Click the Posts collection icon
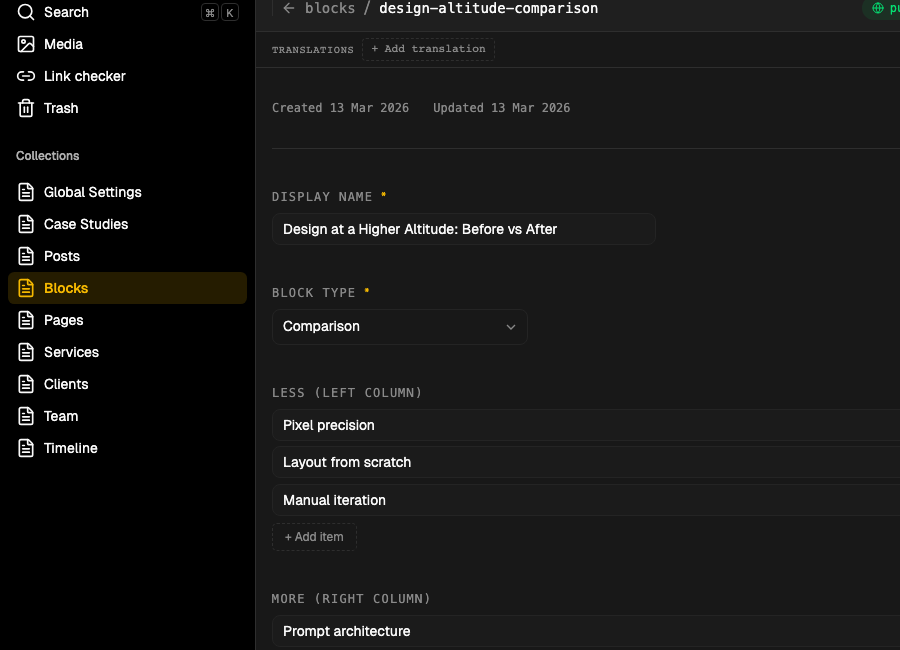The image size is (900, 650). 24,256
